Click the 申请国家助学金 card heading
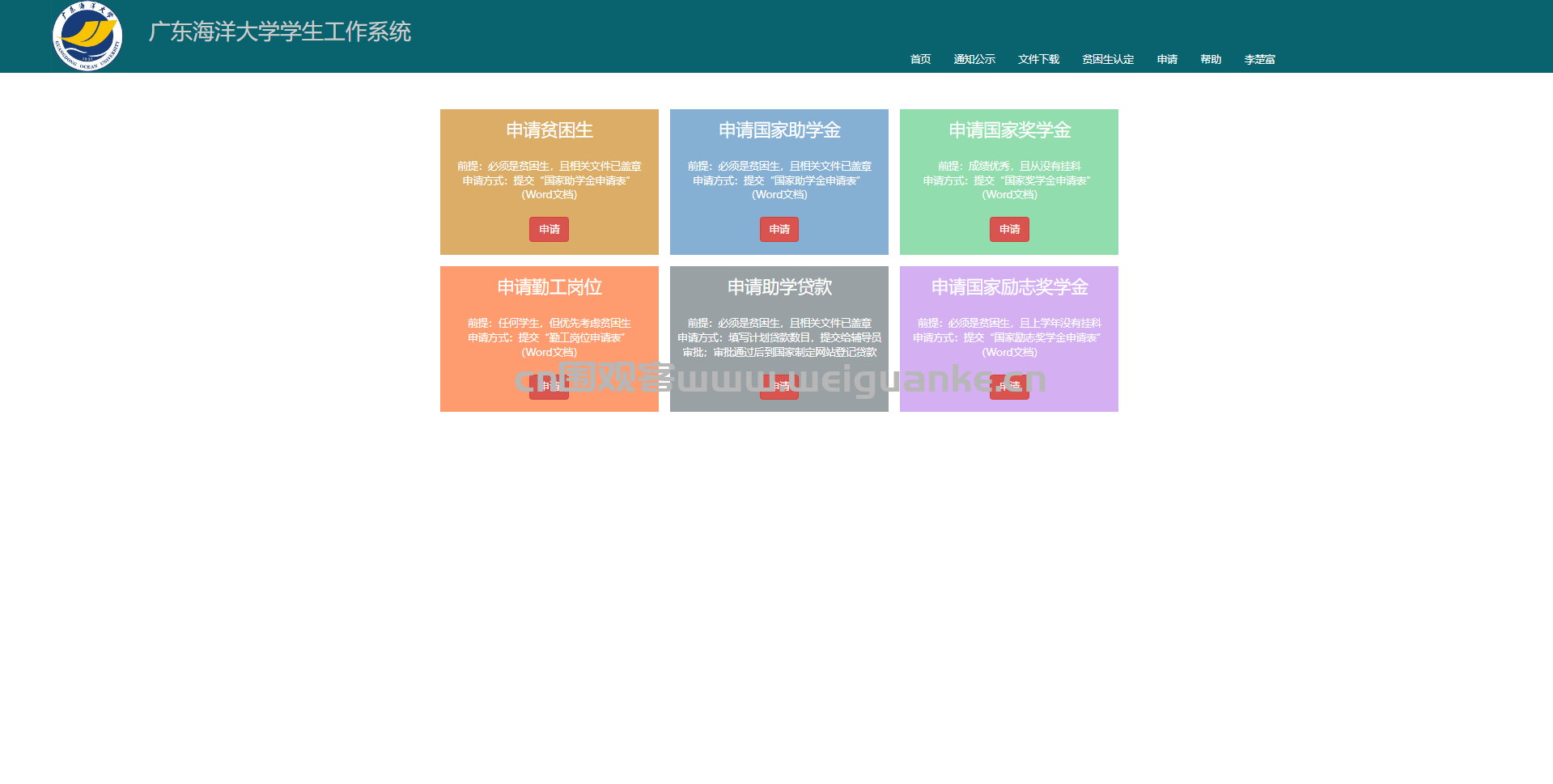 779,130
